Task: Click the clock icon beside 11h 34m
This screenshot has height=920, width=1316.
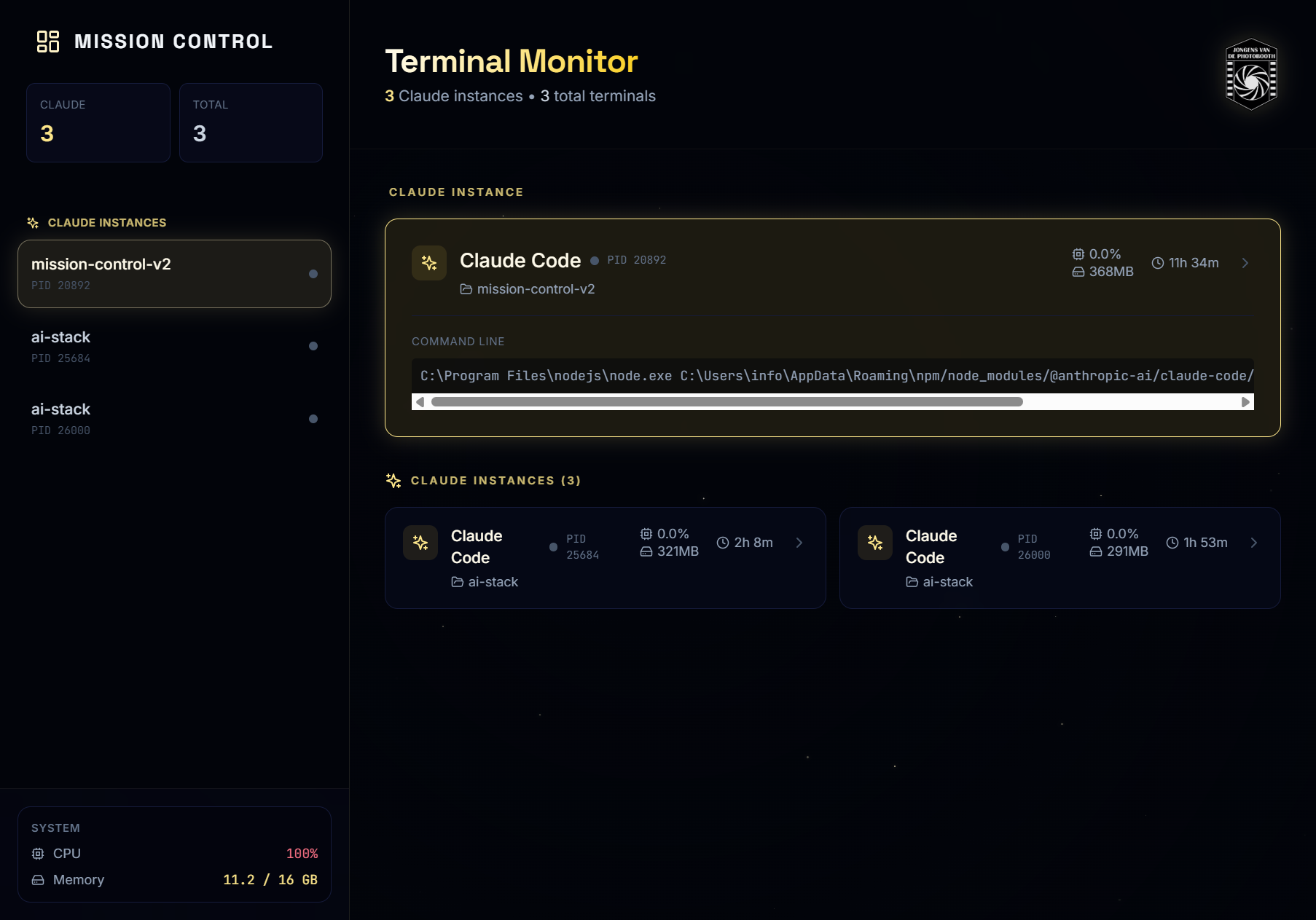Action: [x=1157, y=263]
